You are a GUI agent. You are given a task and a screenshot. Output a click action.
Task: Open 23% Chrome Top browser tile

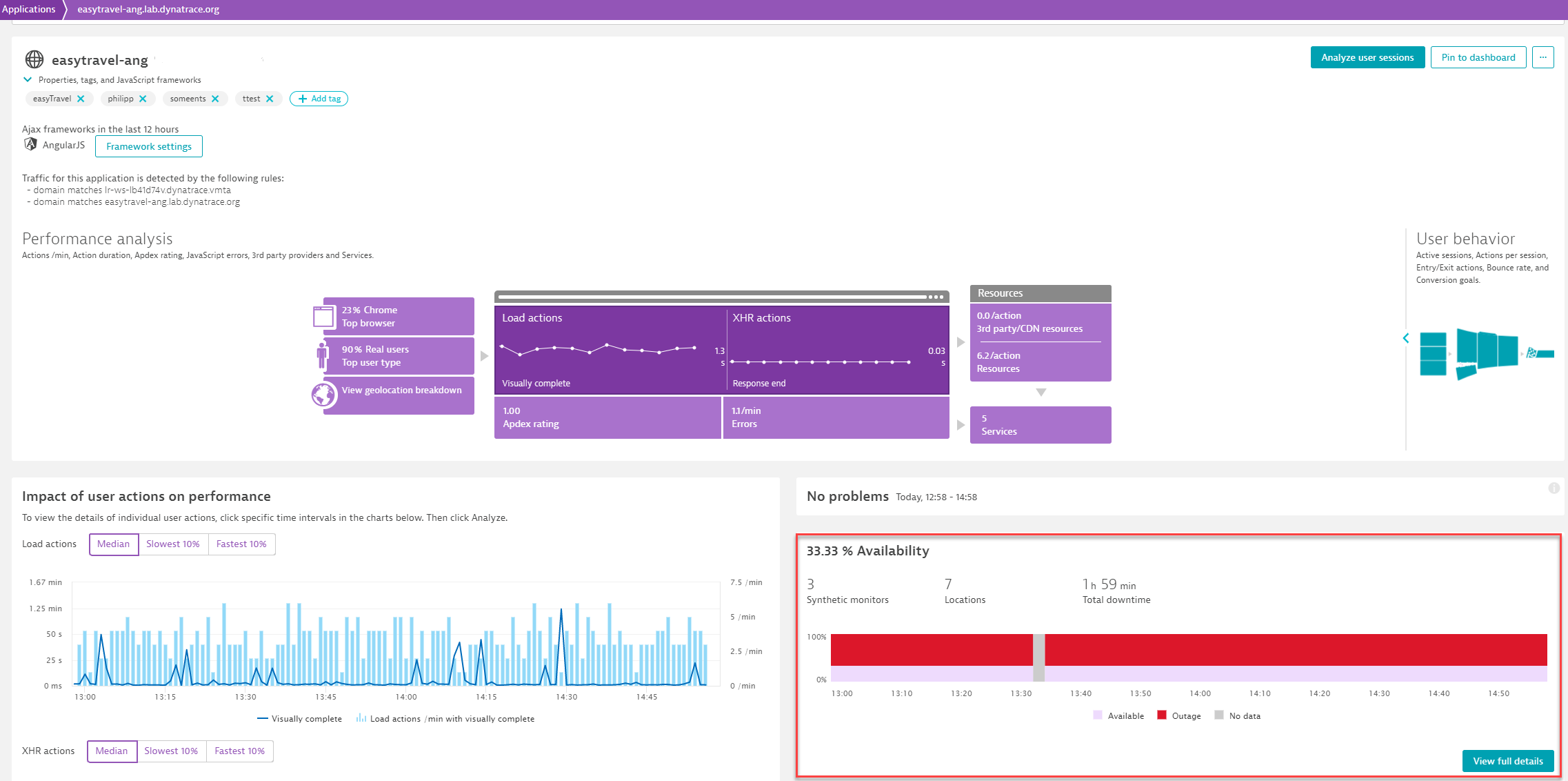click(399, 316)
